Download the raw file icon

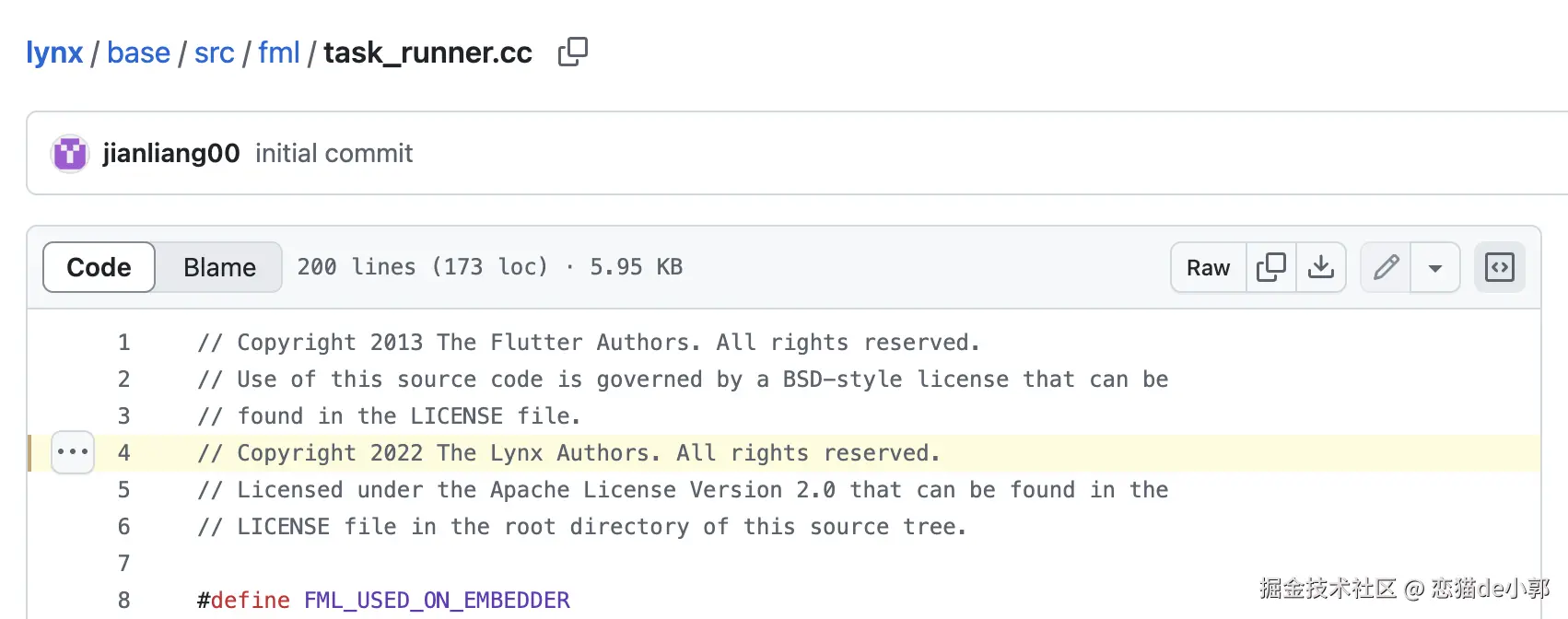[x=1321, y=267]
